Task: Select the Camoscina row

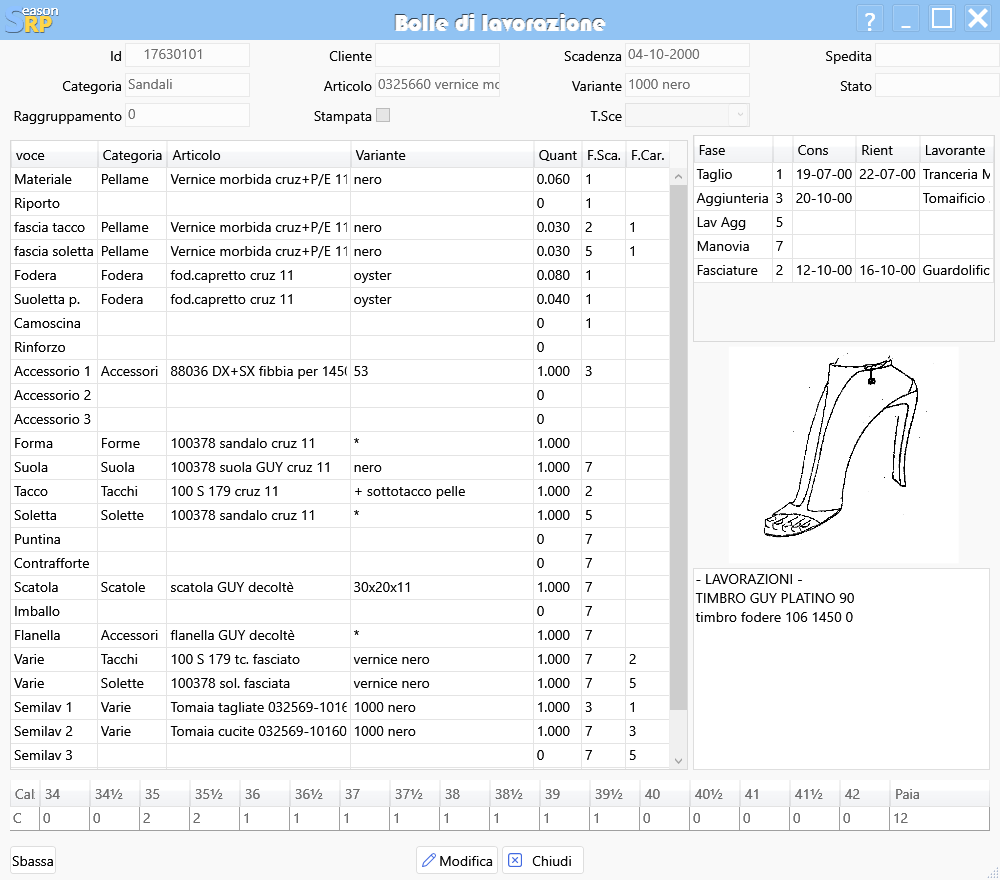Action: pos(340,323)
